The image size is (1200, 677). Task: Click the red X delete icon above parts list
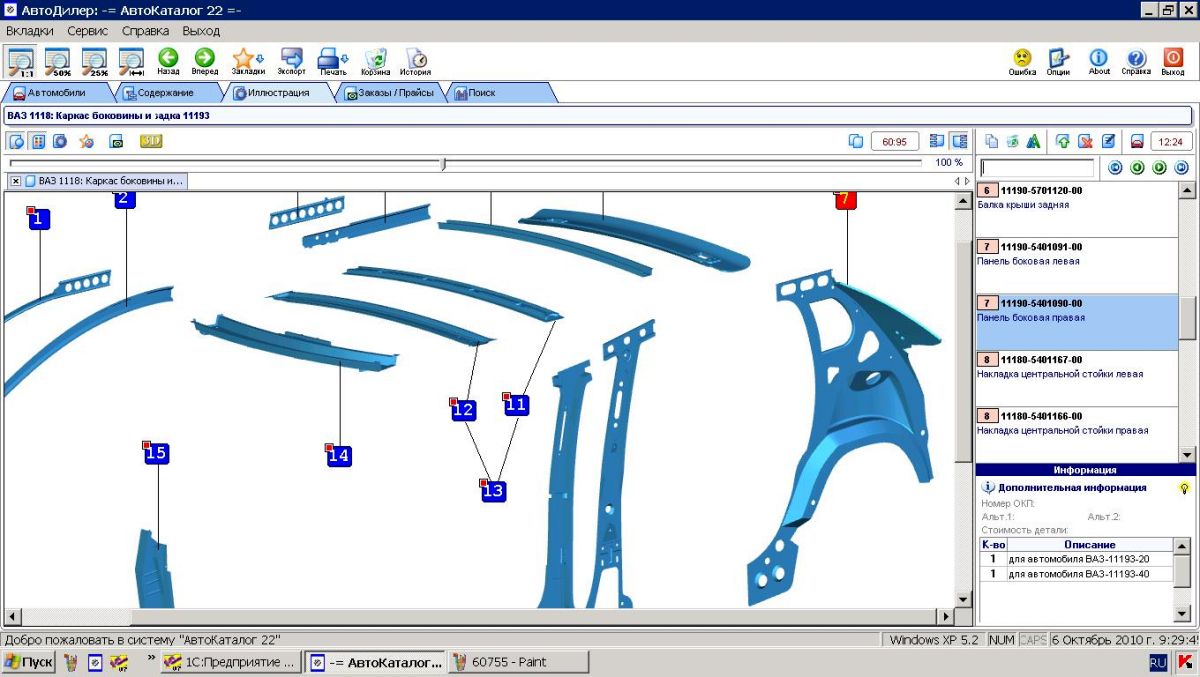1085,141
